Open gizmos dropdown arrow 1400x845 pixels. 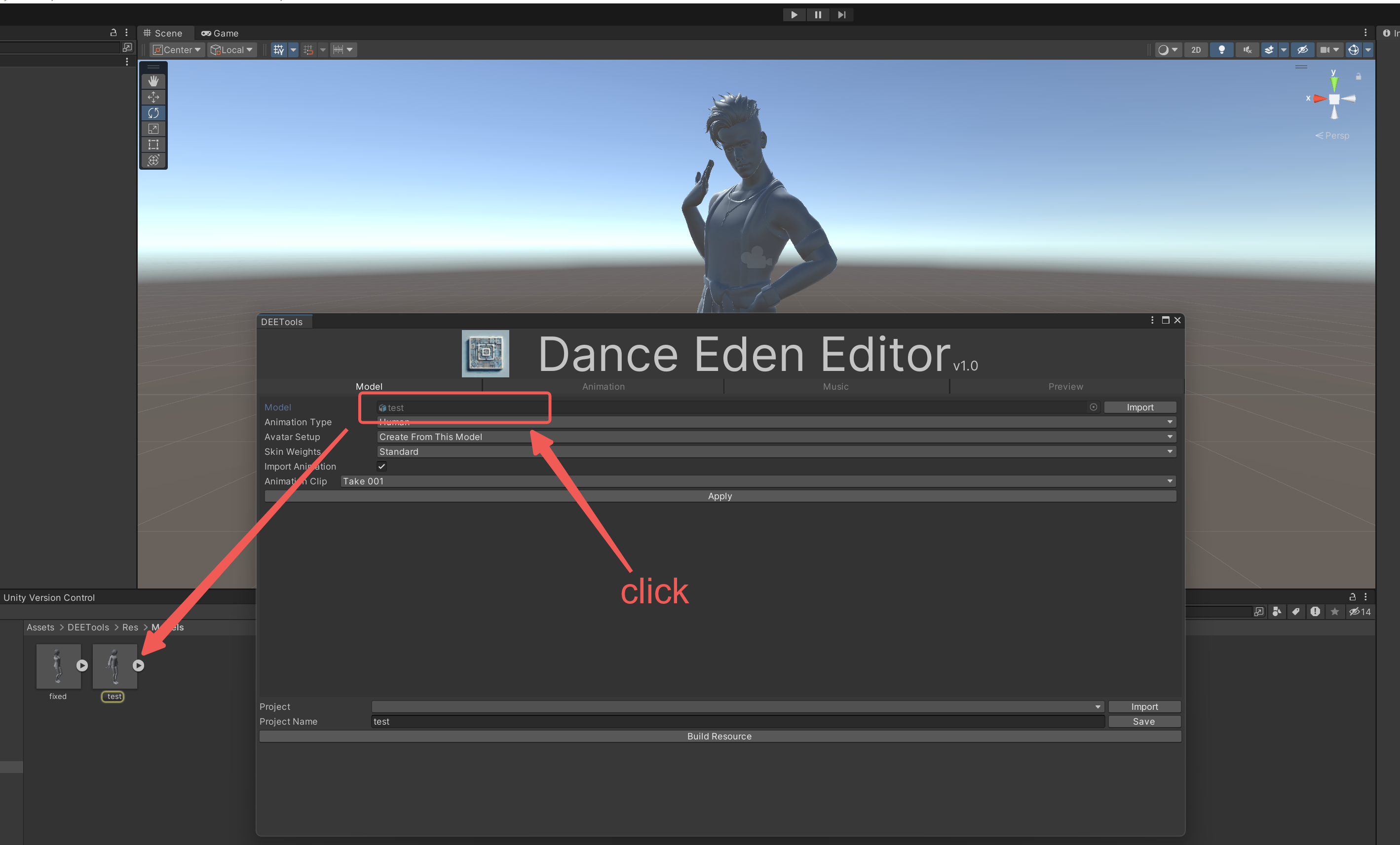tap(1368, 50)
